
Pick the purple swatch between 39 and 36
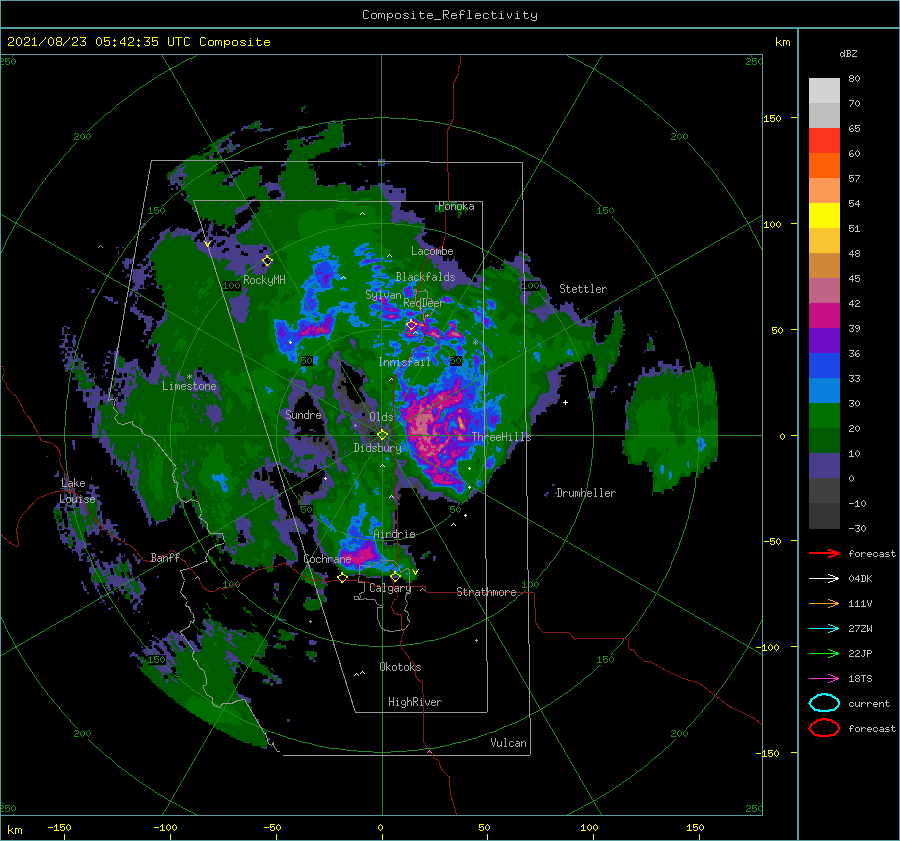[x=824, y=340]
